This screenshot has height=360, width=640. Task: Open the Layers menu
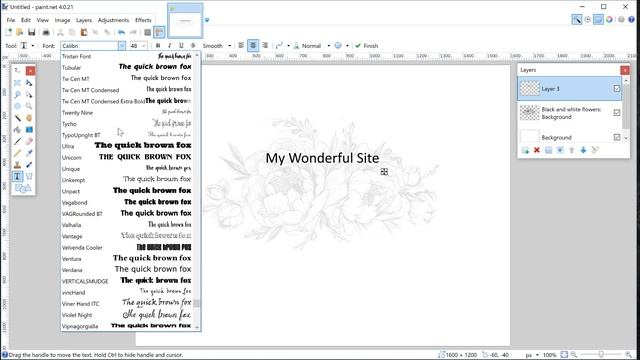(x=84, y=20)
